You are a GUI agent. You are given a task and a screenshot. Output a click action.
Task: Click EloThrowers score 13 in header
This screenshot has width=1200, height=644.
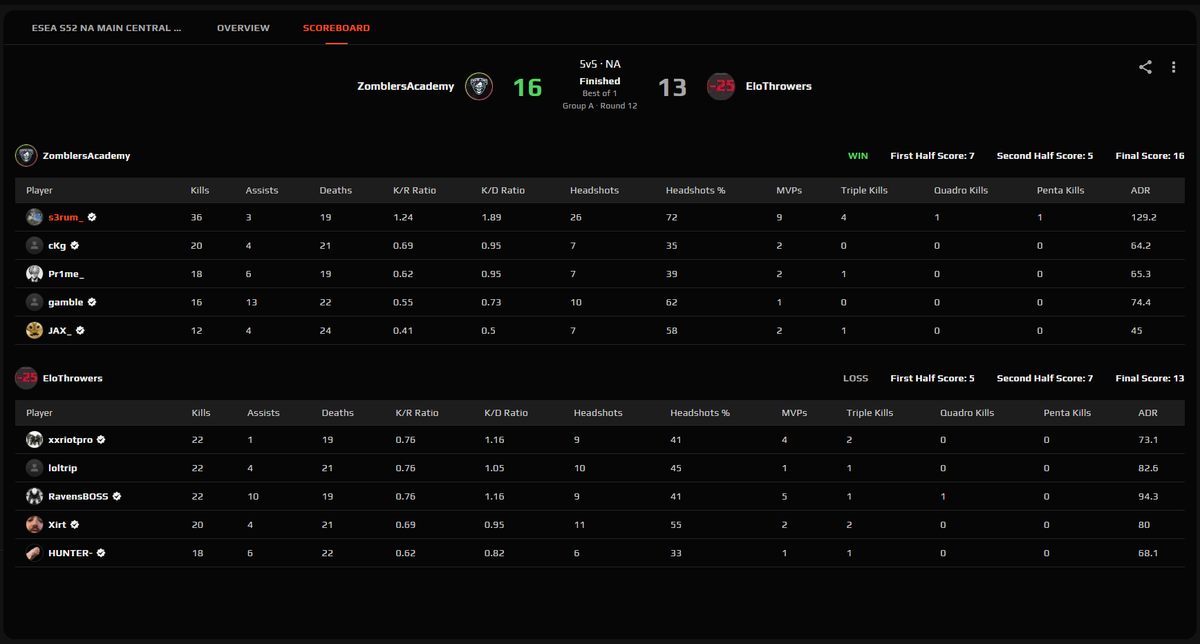click(672, 87)
